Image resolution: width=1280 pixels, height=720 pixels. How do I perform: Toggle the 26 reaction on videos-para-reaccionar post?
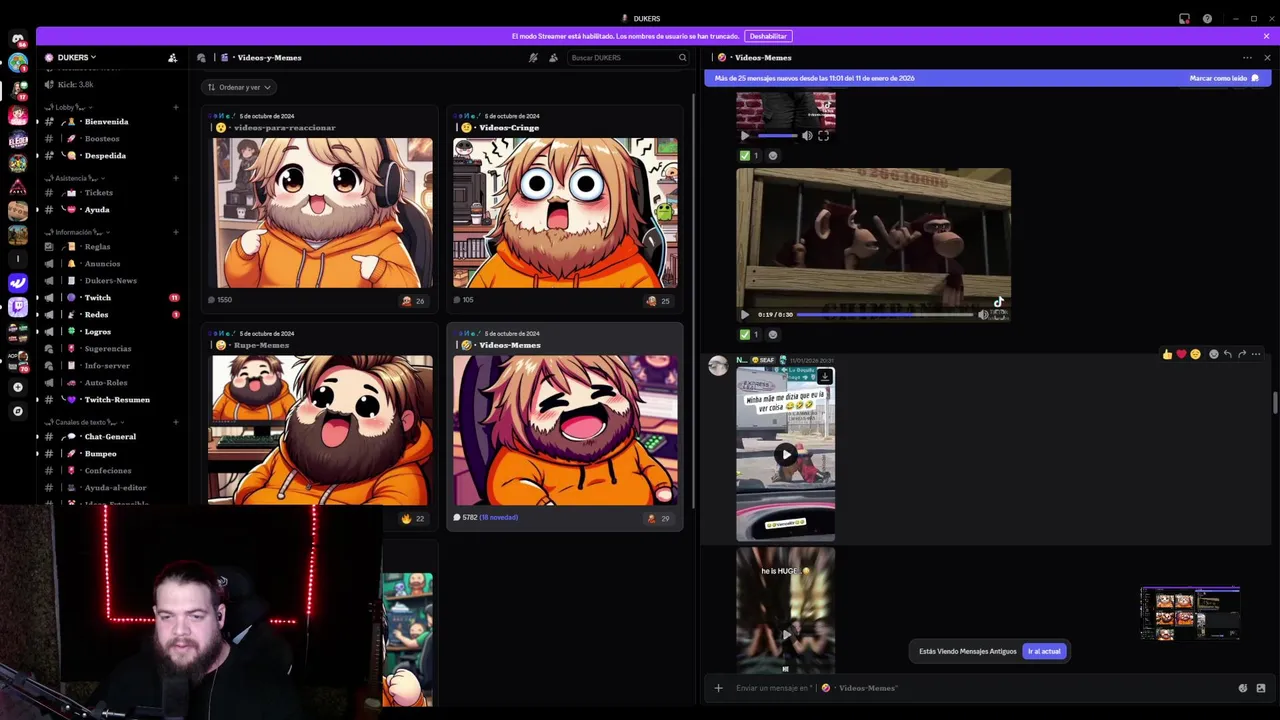(413, 300)
